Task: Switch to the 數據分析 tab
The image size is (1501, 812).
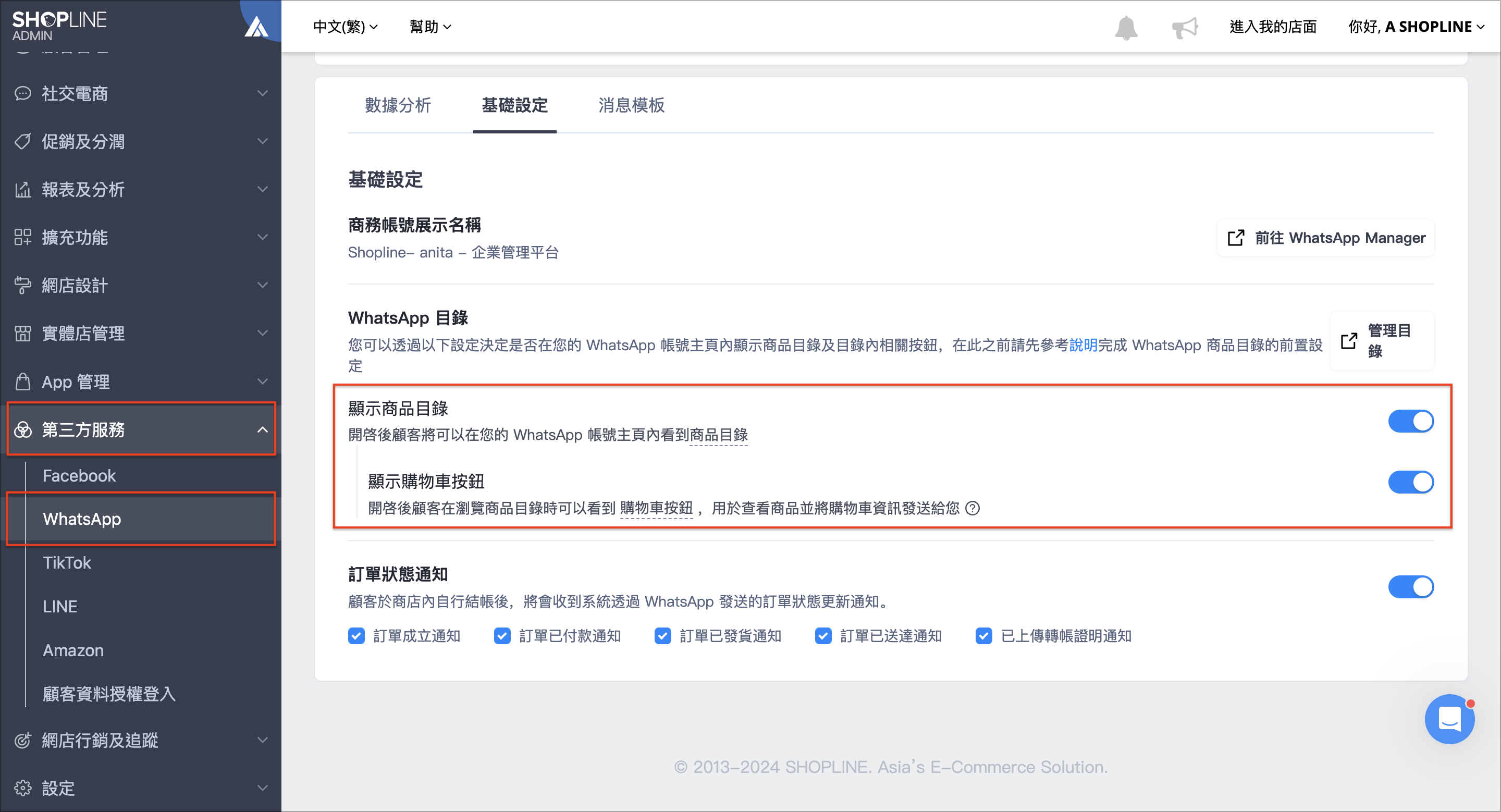Action: 398,105
